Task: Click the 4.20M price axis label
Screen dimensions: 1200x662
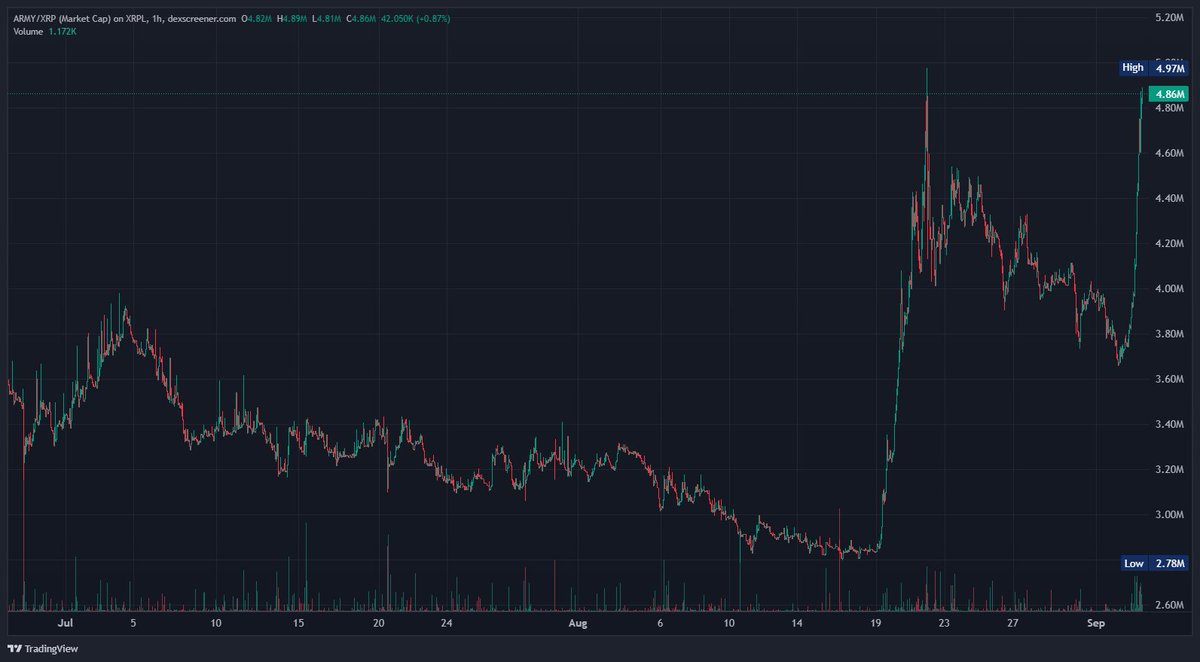Action: pyautogui.click(x=1169, y=244)
